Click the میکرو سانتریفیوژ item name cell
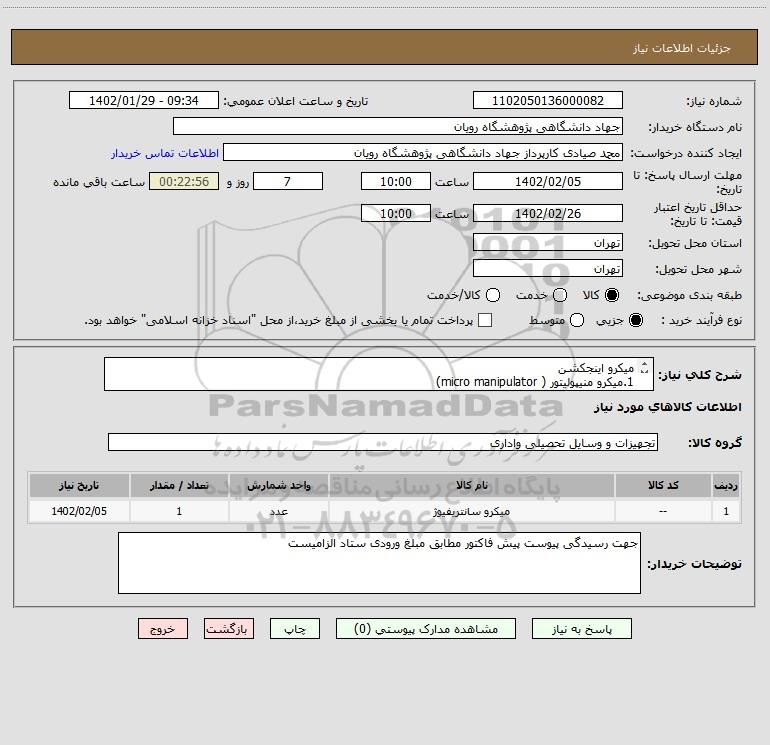Viewport: 770px width, 745px height. (x=471, y=511)
